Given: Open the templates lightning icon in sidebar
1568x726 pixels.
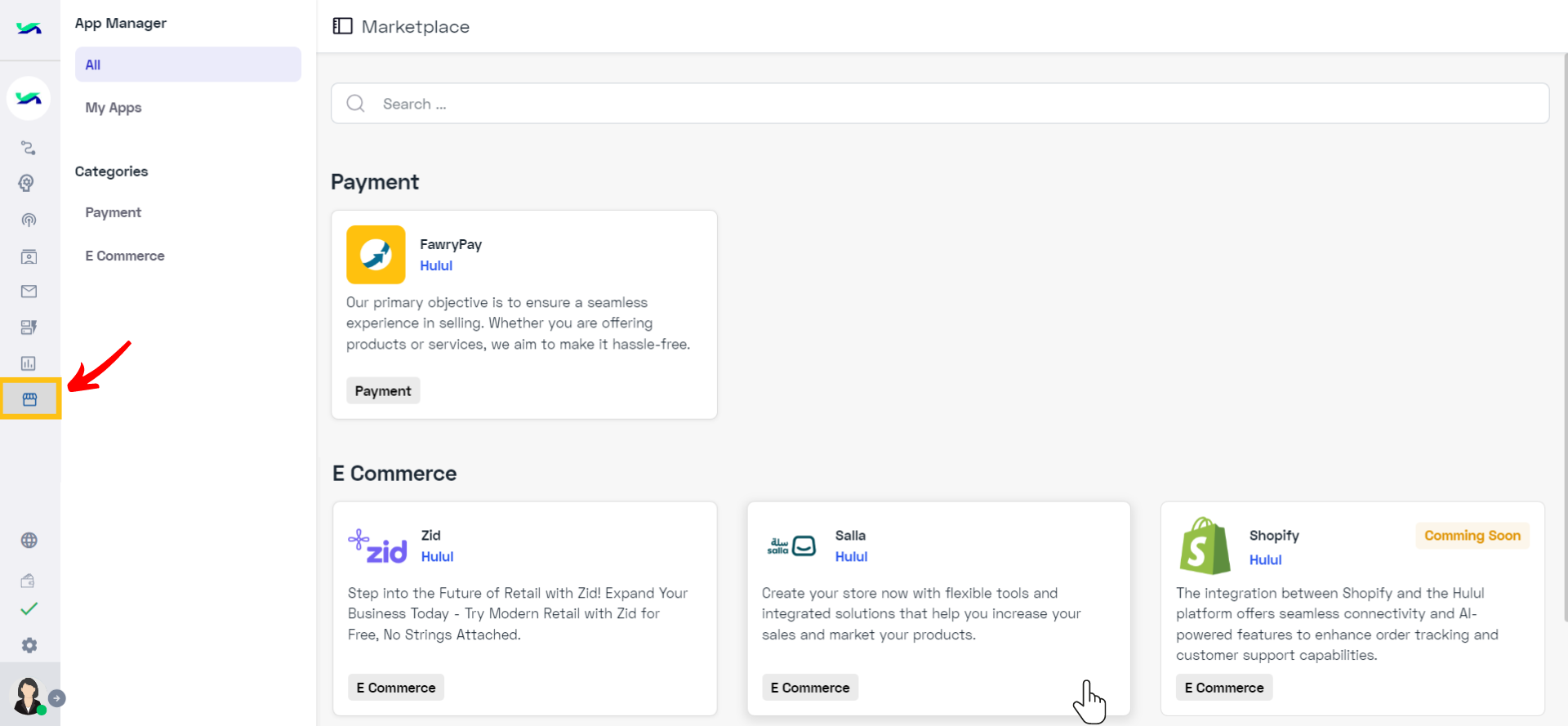Looking at the screenshot, I should pyautogui.click(x=29, y=327).
